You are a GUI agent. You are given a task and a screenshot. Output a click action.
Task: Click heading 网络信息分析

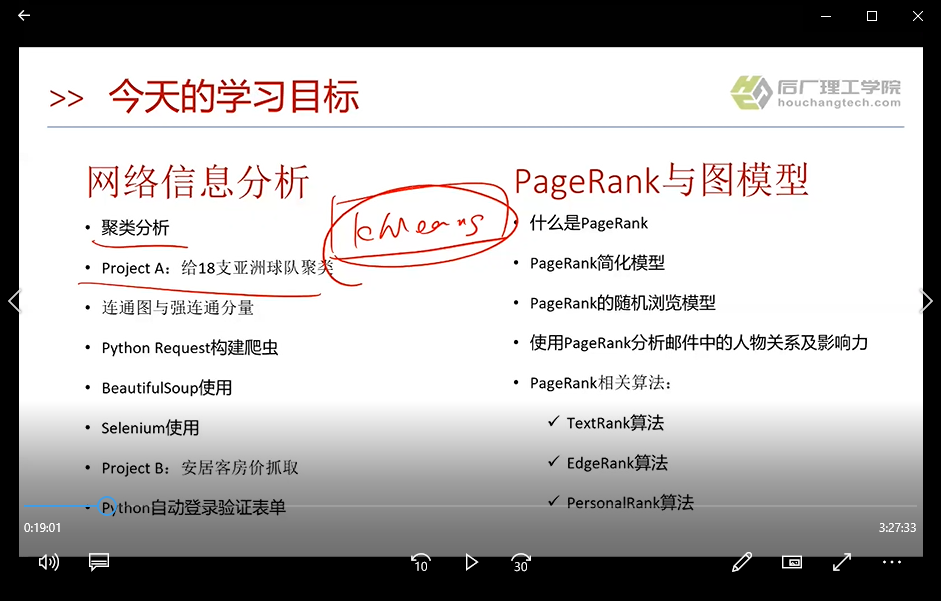pyautogui.click(x=198, y=181)
